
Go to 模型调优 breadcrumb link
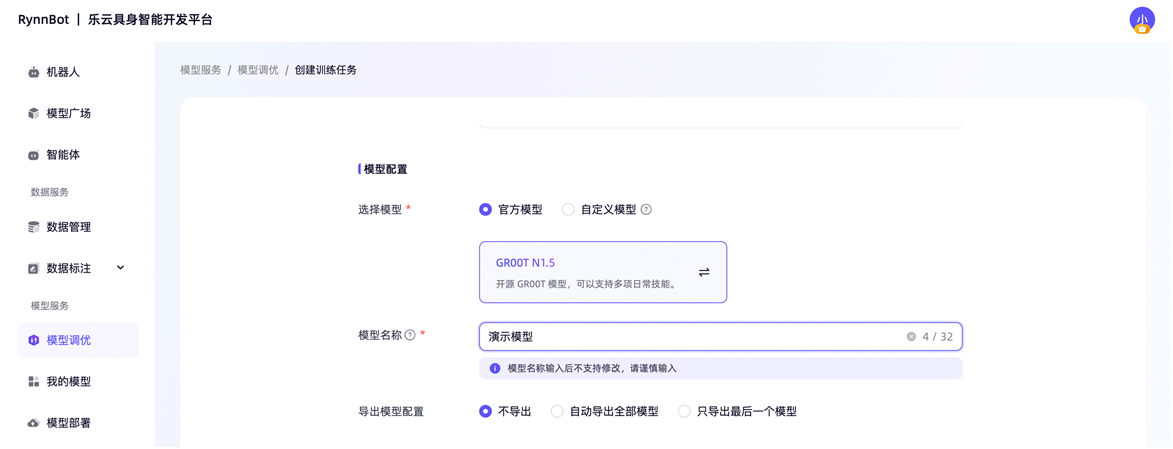pyautogui.click(x=258, y=70)
